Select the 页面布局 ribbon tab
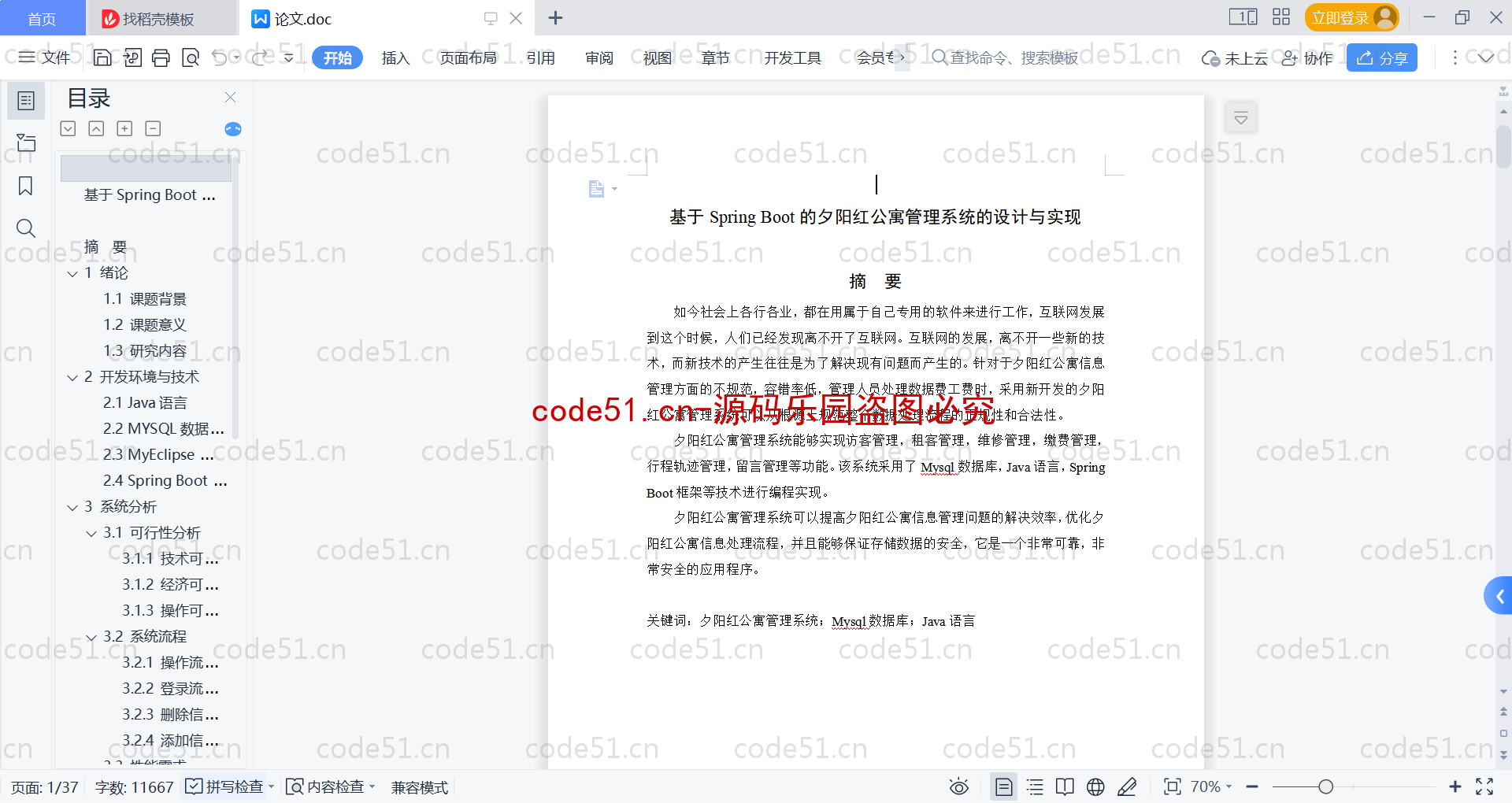The width and height of the screenshot is (1512, 803). pyautogui.click(x=468, y=57)
